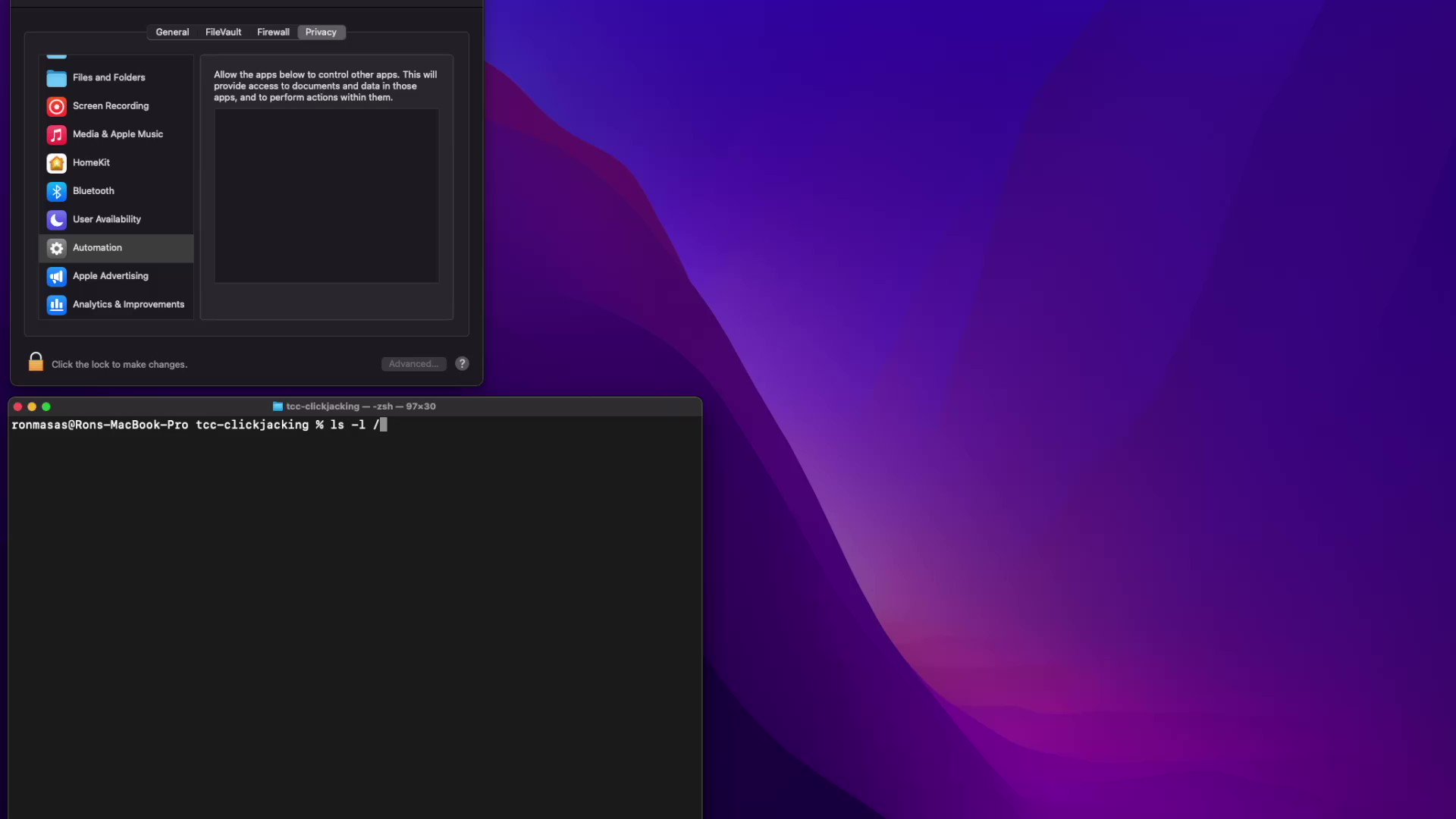Viewport: 1456px width, 819px height.
Task: Open the Firewall tab
Action: pos(273,33)
